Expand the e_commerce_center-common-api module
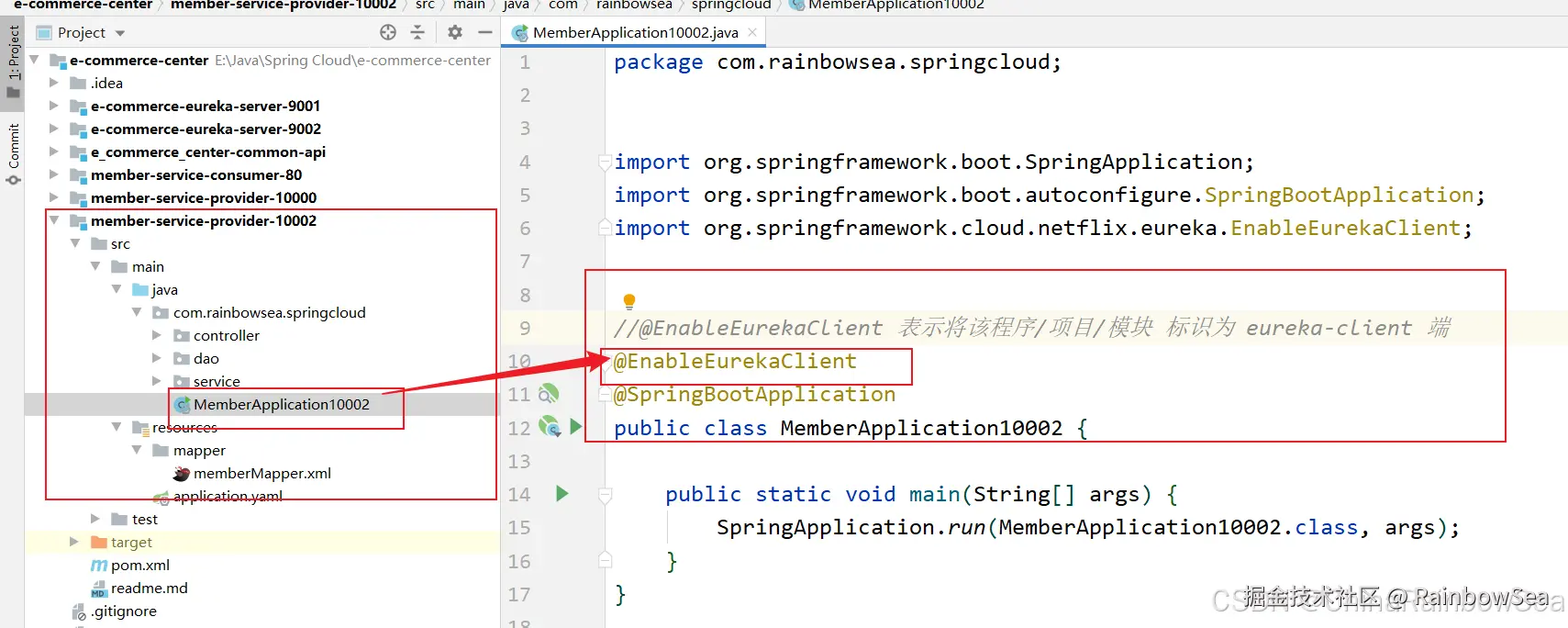The height and width of the screenshot is (628, 1568). (x=54, y=151)
